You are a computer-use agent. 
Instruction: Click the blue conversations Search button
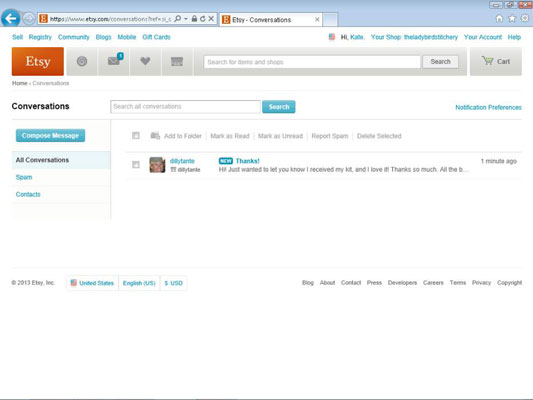279,107
